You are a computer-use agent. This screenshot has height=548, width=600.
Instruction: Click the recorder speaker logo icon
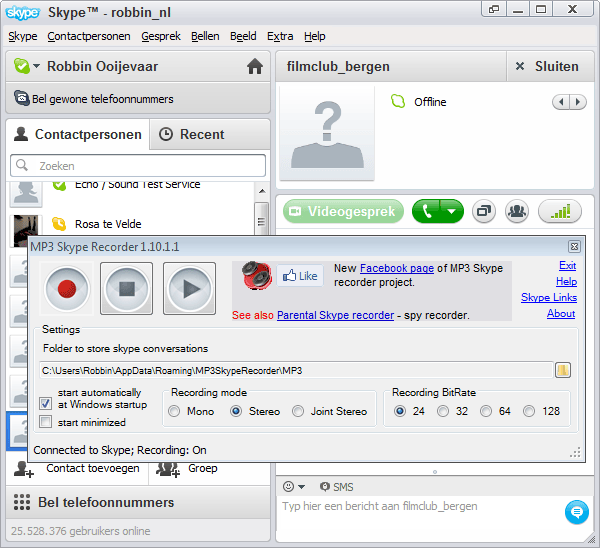pyautogui.click(x=257, y=276)
